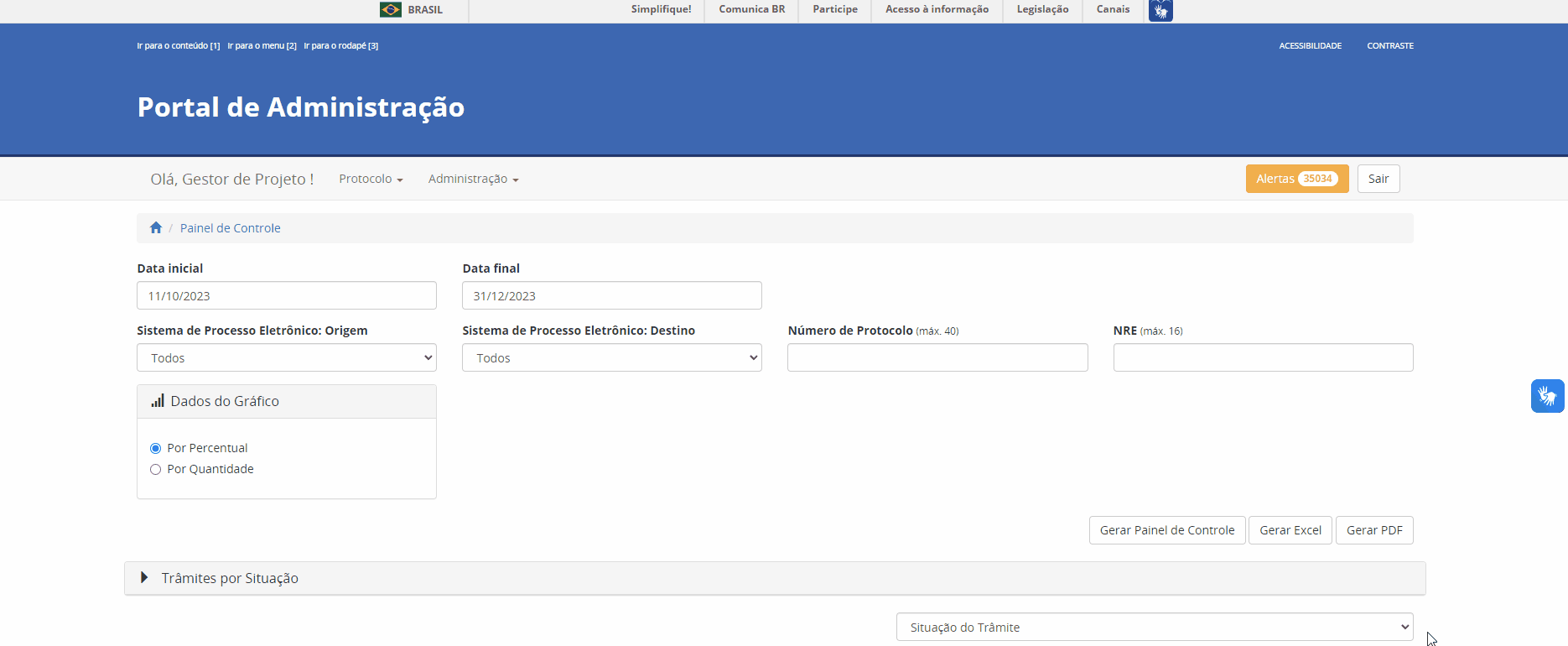Click ACESSIBILIDADE link
This screenshot has height=646, width=1568.
click(1311, 46)
